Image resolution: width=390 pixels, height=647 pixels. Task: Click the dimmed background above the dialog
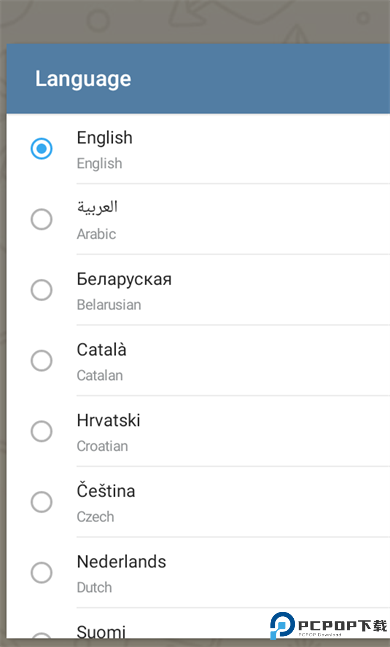195,21
